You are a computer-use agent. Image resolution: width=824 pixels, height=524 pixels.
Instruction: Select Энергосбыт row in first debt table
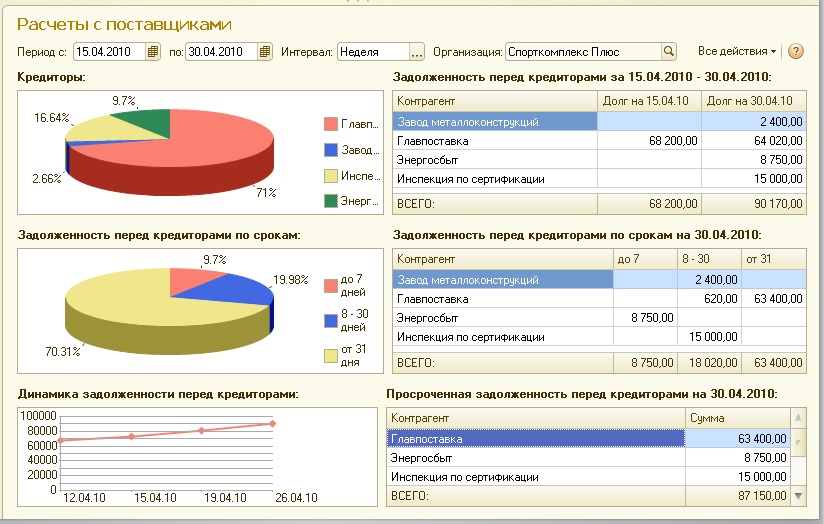click(599, 160)
